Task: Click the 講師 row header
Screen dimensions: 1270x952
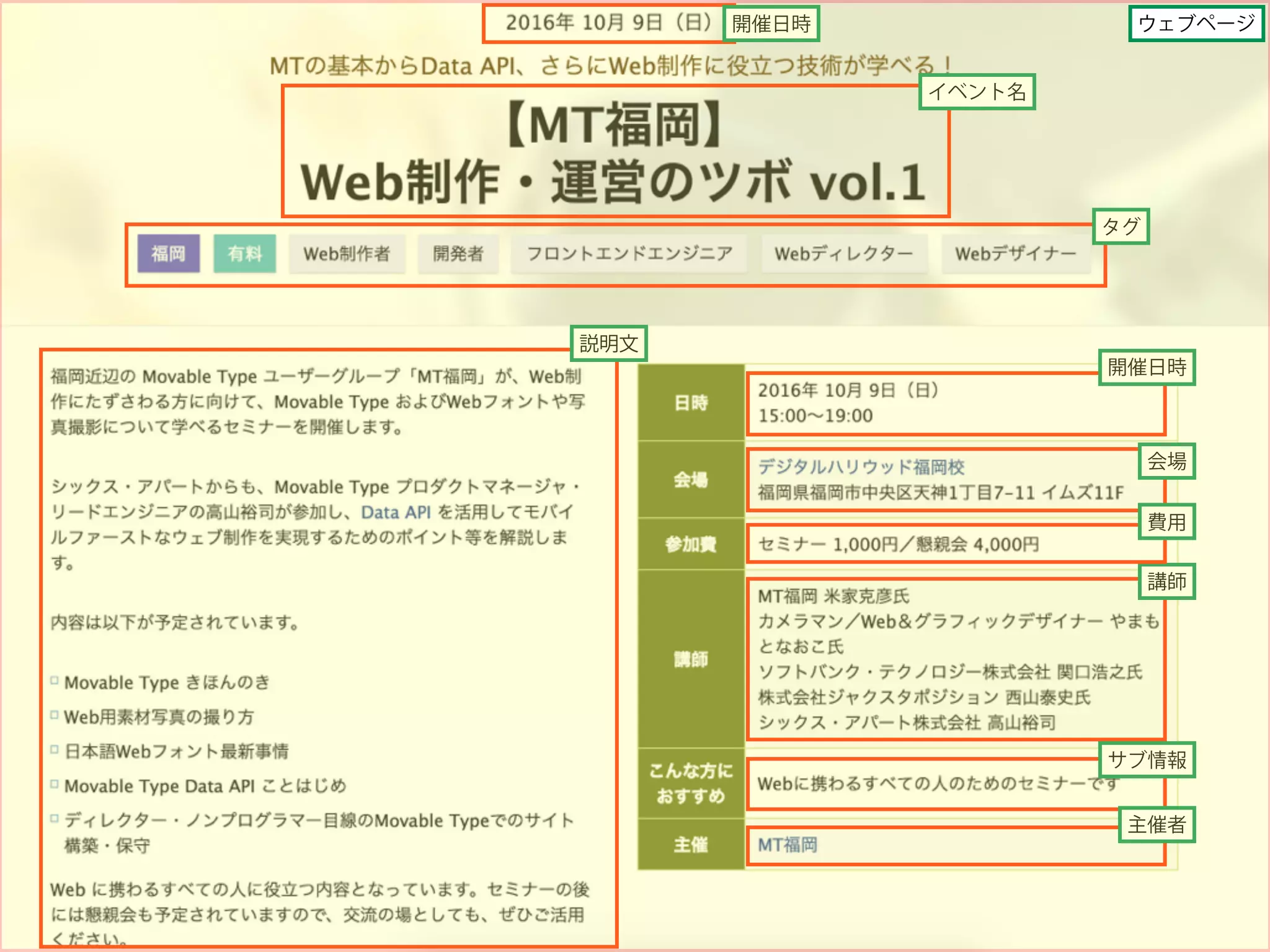Action: click(x=691, y=659)
